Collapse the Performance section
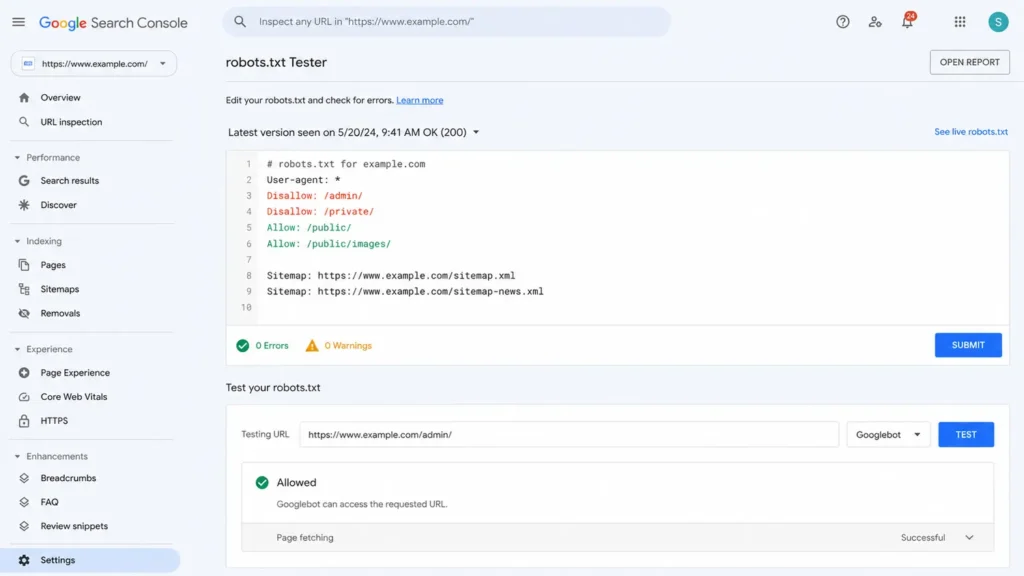Screen dimensions: 1024x576 18,157
